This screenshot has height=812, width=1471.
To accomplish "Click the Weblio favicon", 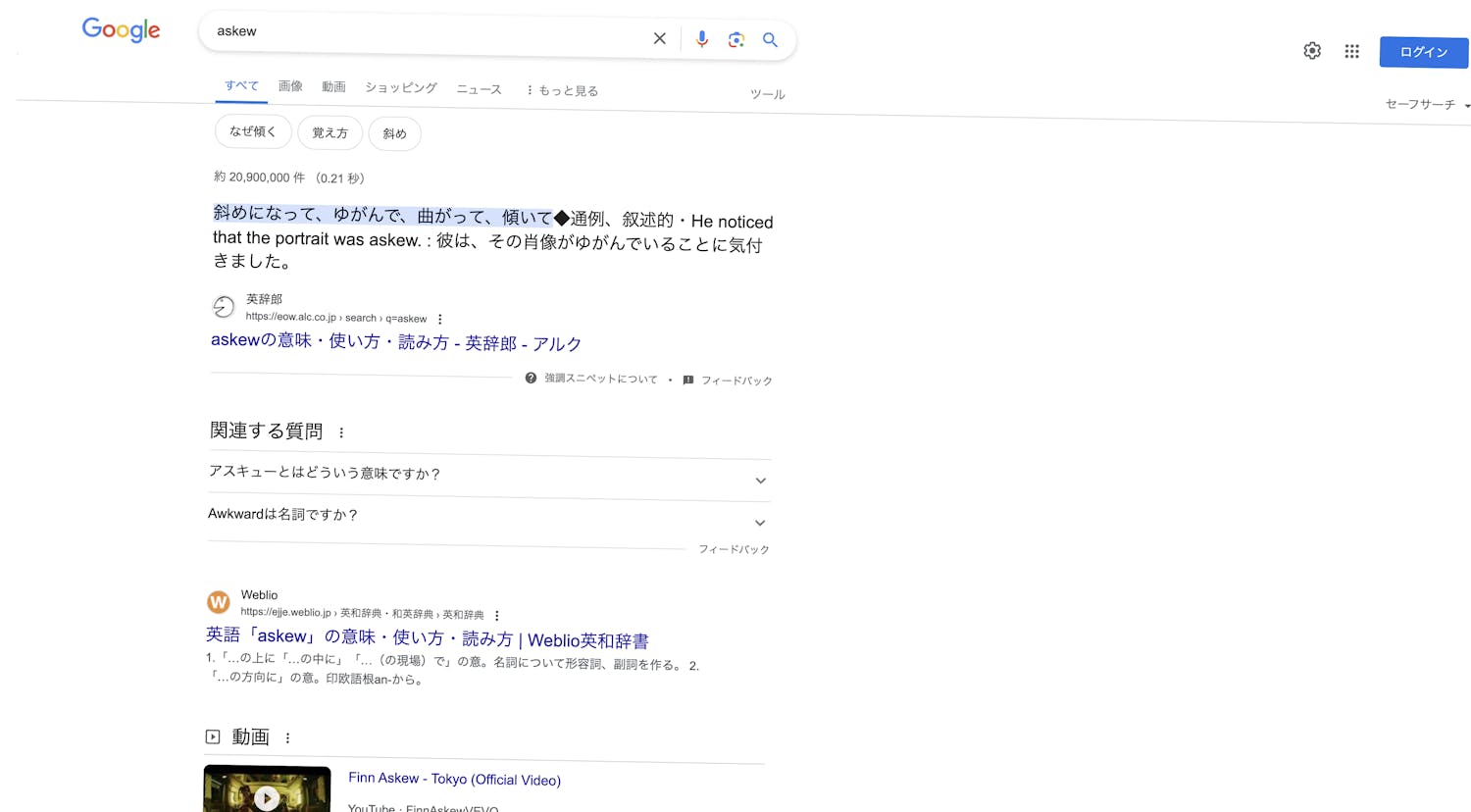I will pos(219,602).
